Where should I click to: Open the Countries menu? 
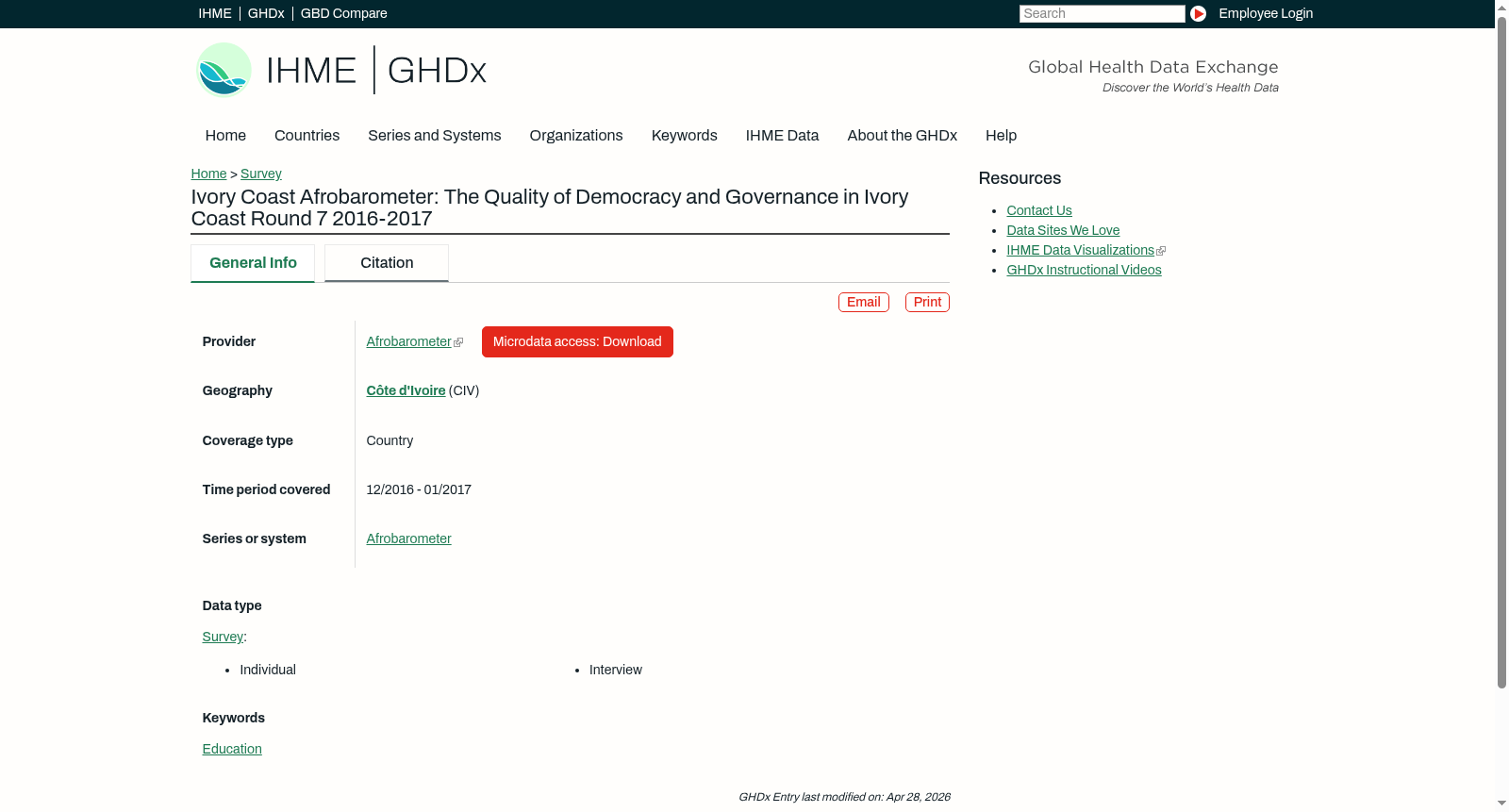pyautogui.click(x=307, y=136)
